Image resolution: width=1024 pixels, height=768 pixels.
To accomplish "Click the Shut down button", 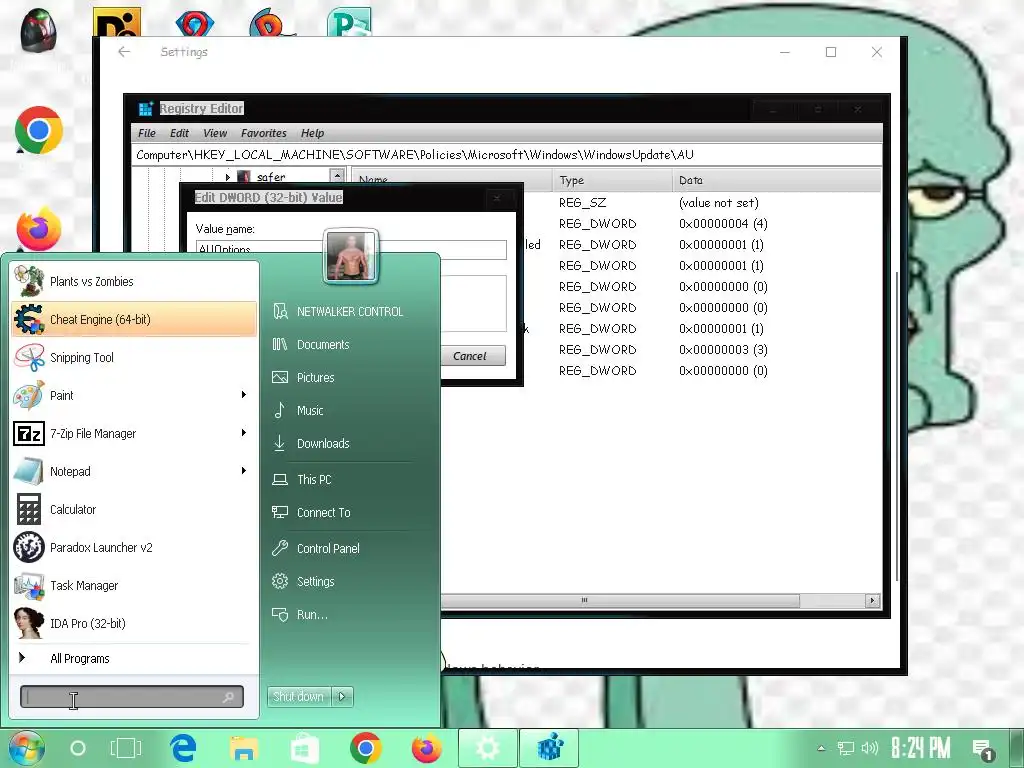I will tap(298, 697).
